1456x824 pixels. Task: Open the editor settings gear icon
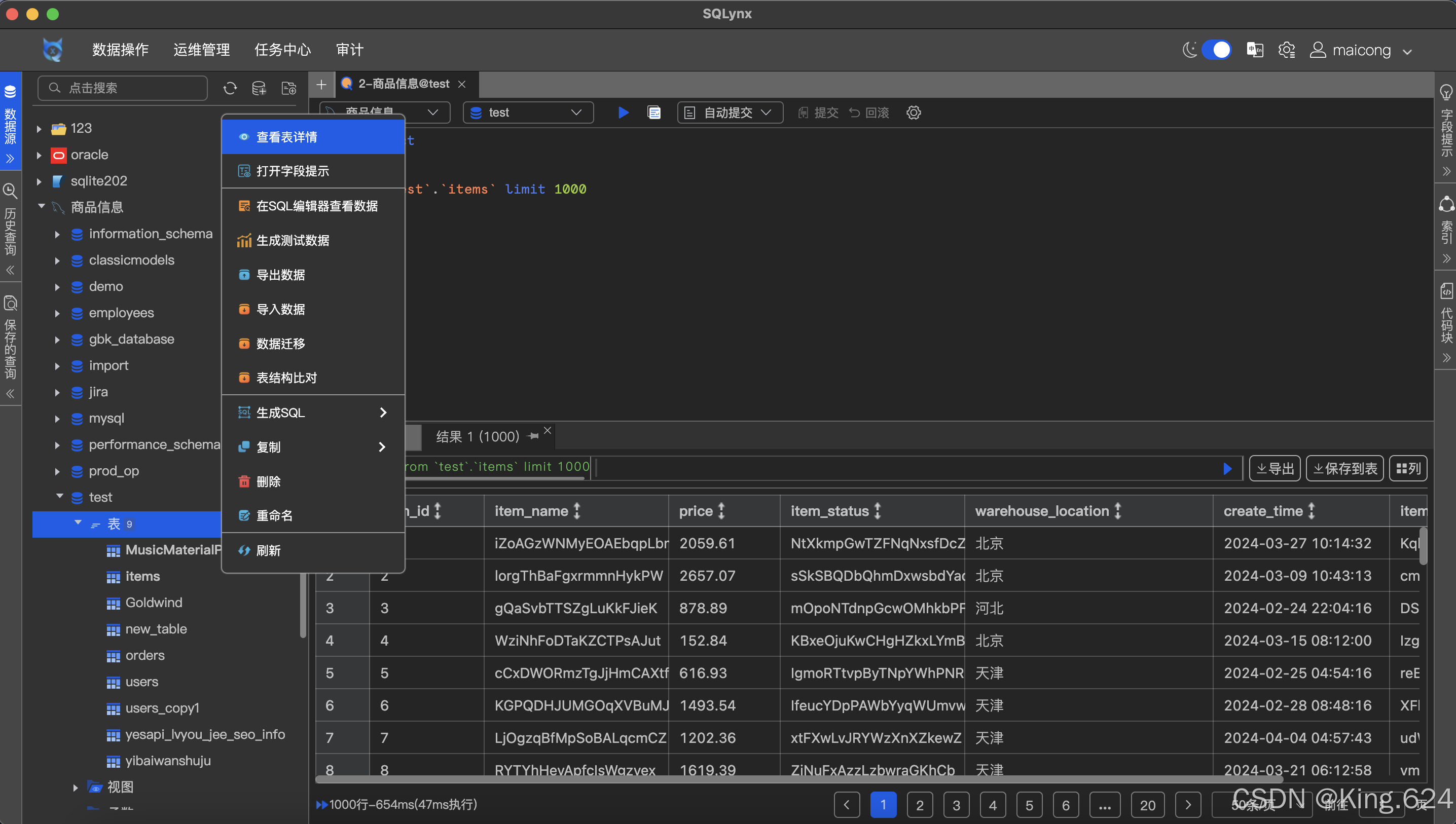[x=913, y=113]
